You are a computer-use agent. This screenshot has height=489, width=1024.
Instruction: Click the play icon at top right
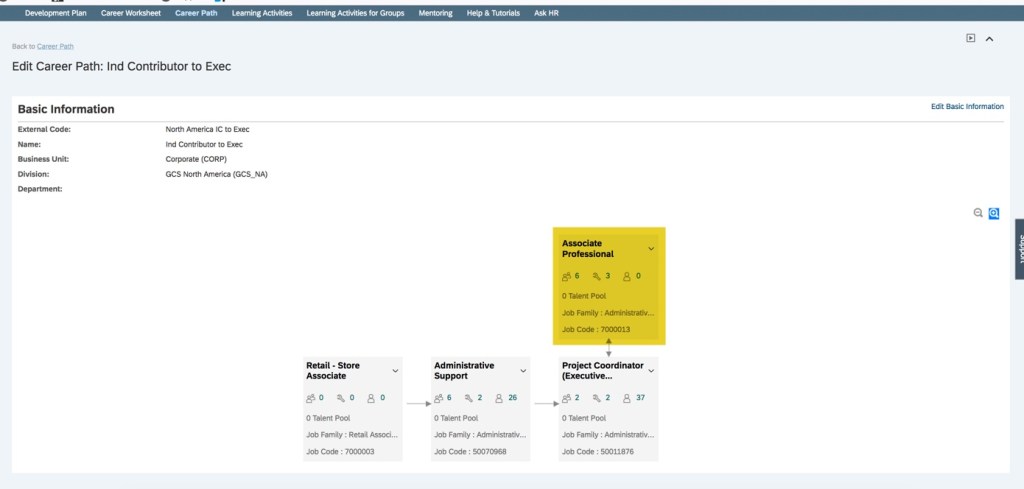[970, 38]
